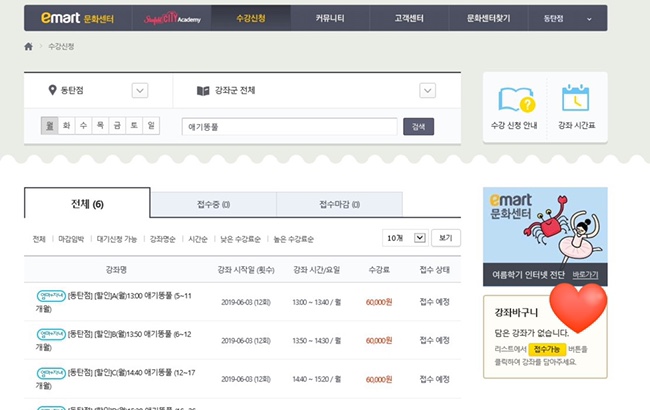Click the book icon beside 강좌군 전체

(x=203, y=90)
